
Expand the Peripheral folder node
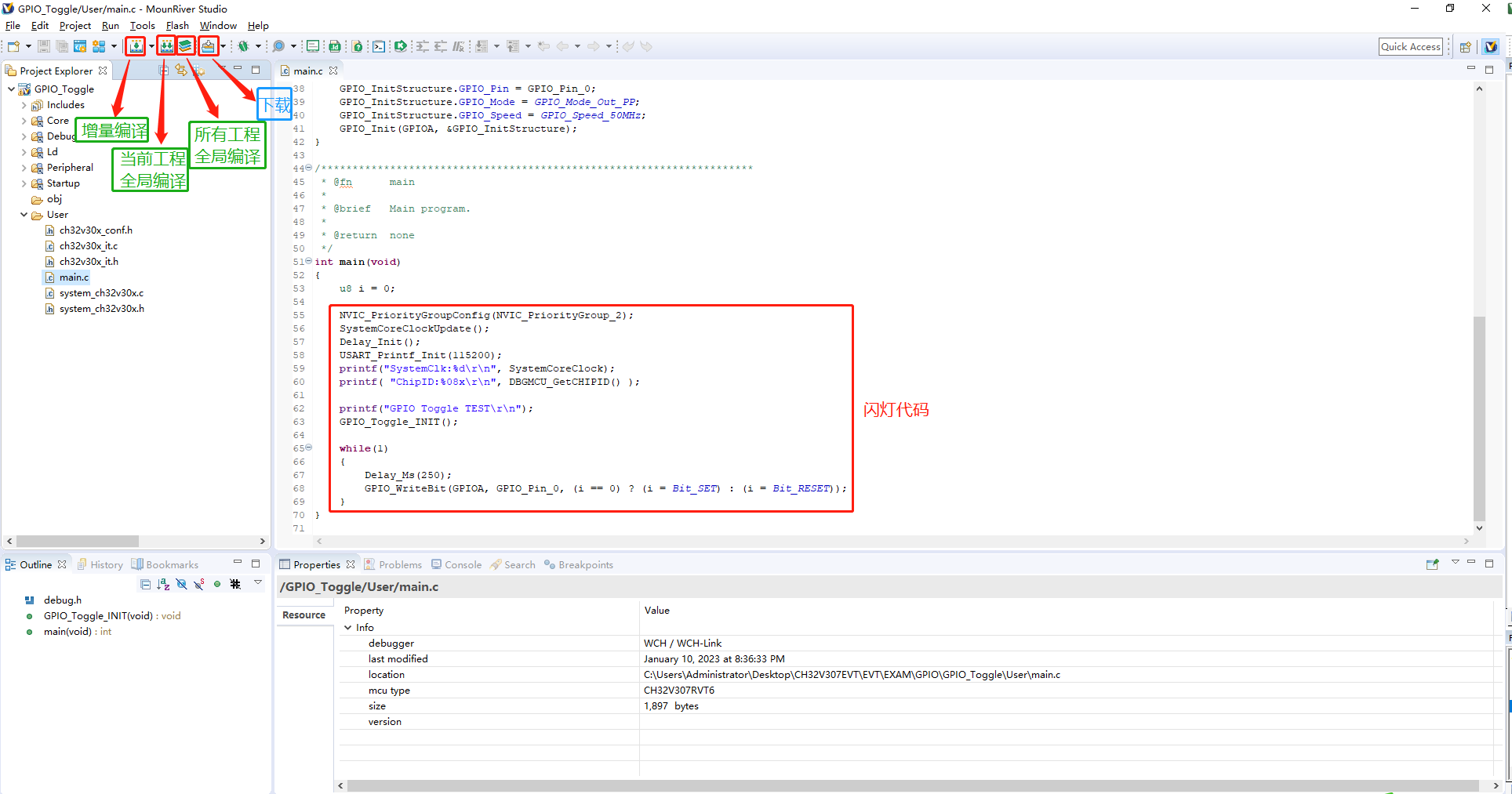(x=24, y=168)
